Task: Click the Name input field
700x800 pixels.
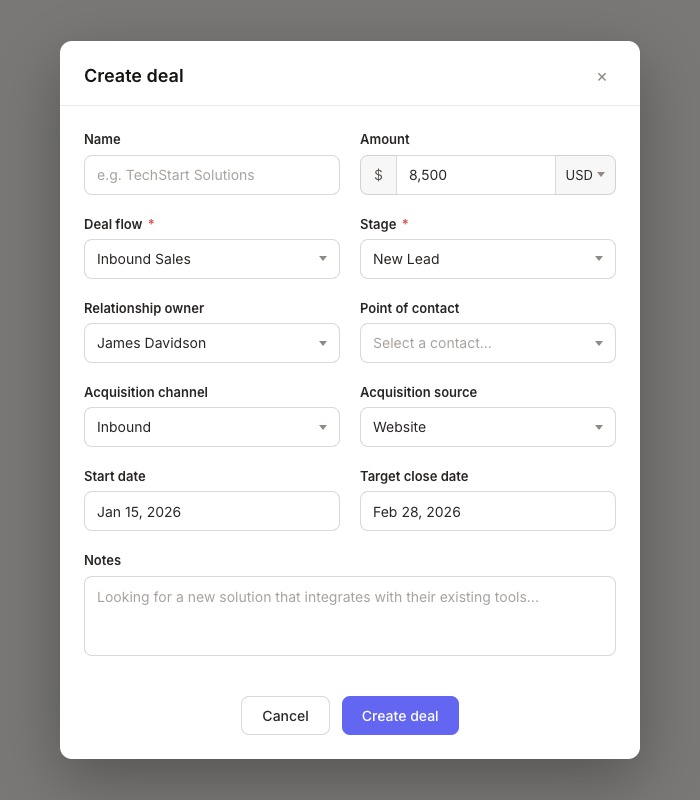Action: coord(212,174)
